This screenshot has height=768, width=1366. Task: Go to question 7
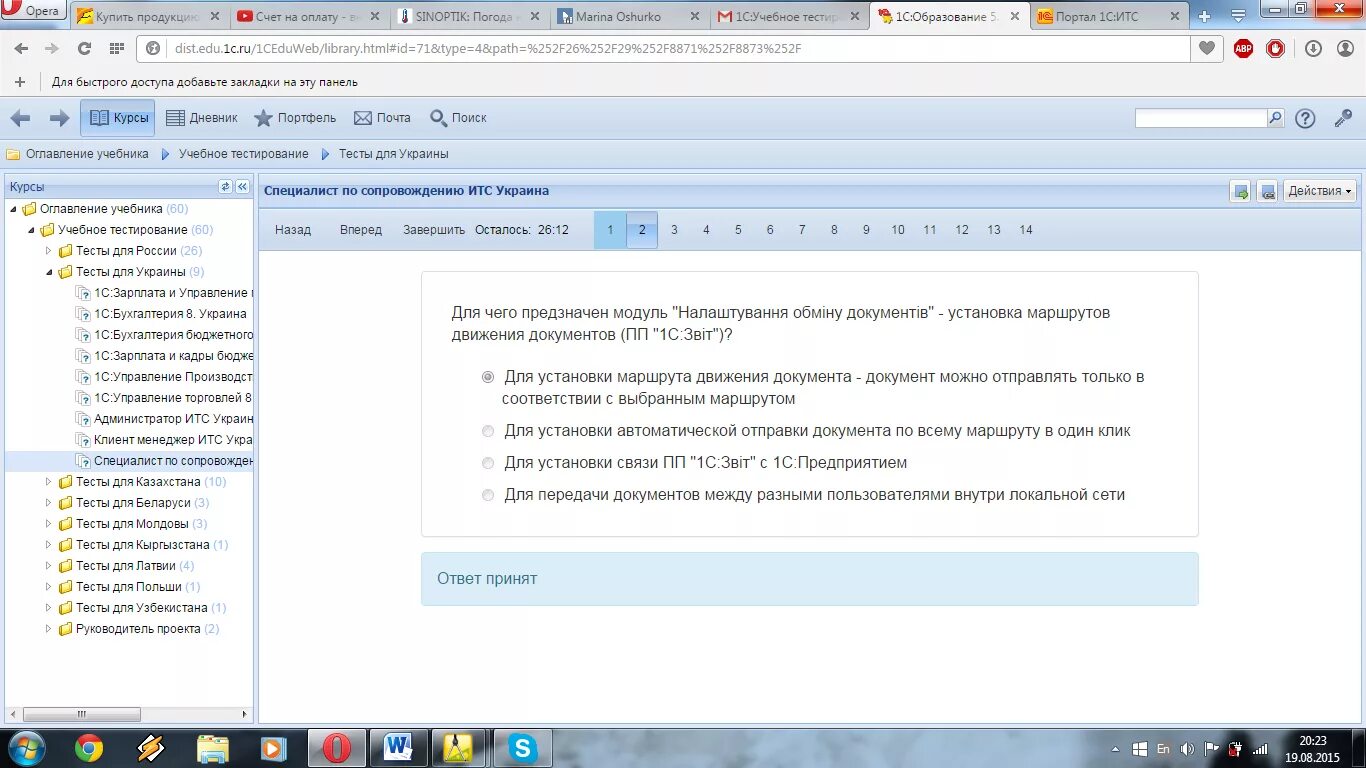[802, 230]
